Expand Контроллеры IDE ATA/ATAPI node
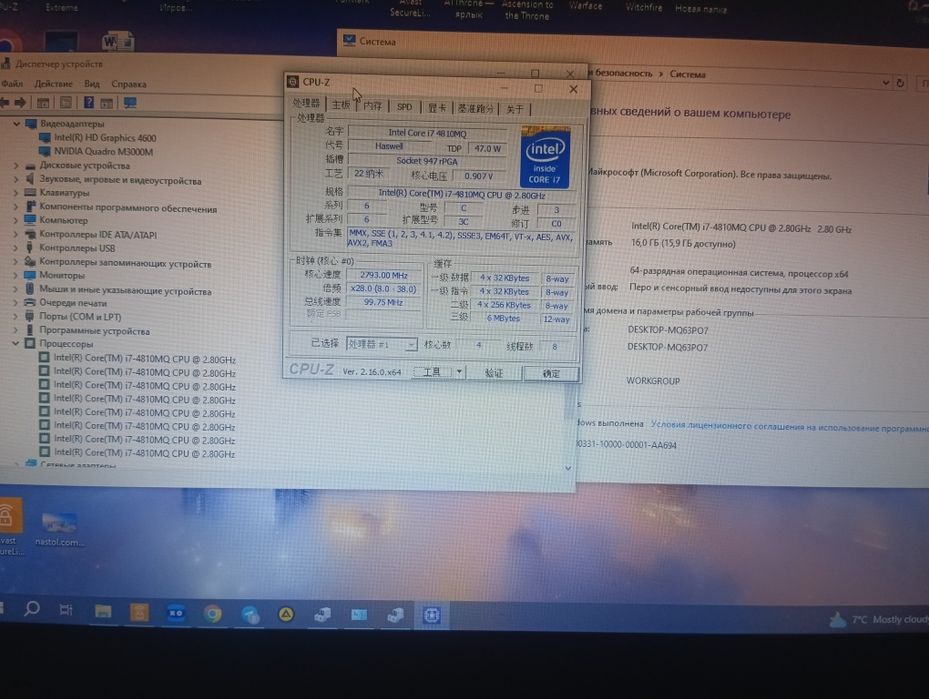This screenshot has width=929, height=699. (x=16, y=235)
